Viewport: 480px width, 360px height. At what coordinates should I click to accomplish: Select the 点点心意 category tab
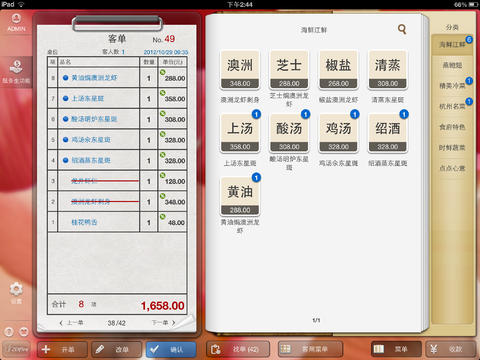[452, 168]
